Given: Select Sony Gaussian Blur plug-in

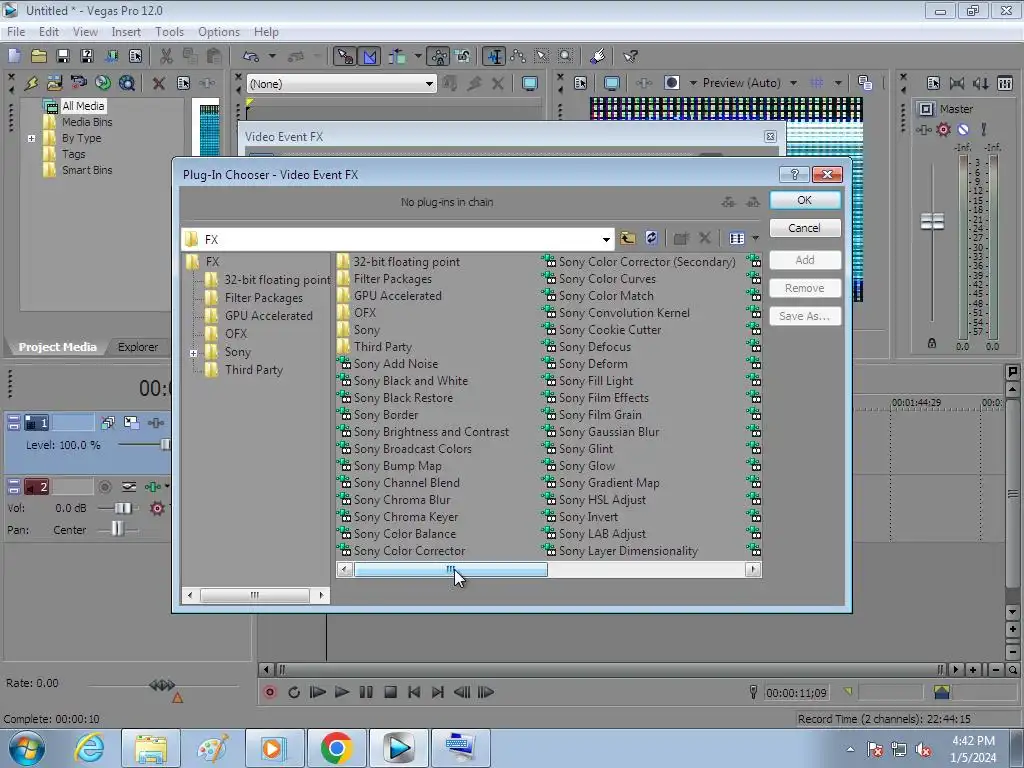Looking at the screenshot, I should (609, 432).
